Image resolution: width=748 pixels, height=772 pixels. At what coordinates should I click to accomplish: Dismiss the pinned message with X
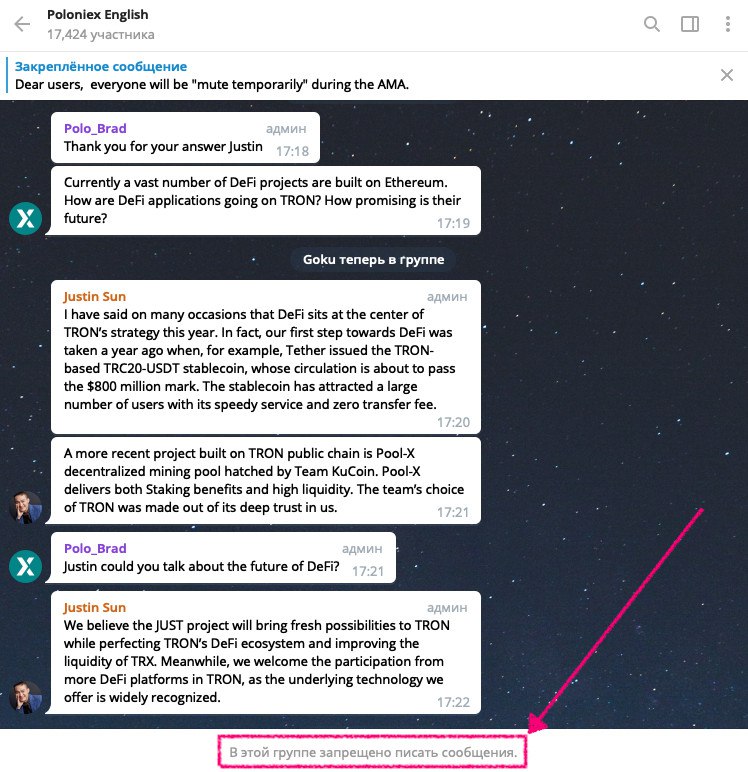[726, 75]
